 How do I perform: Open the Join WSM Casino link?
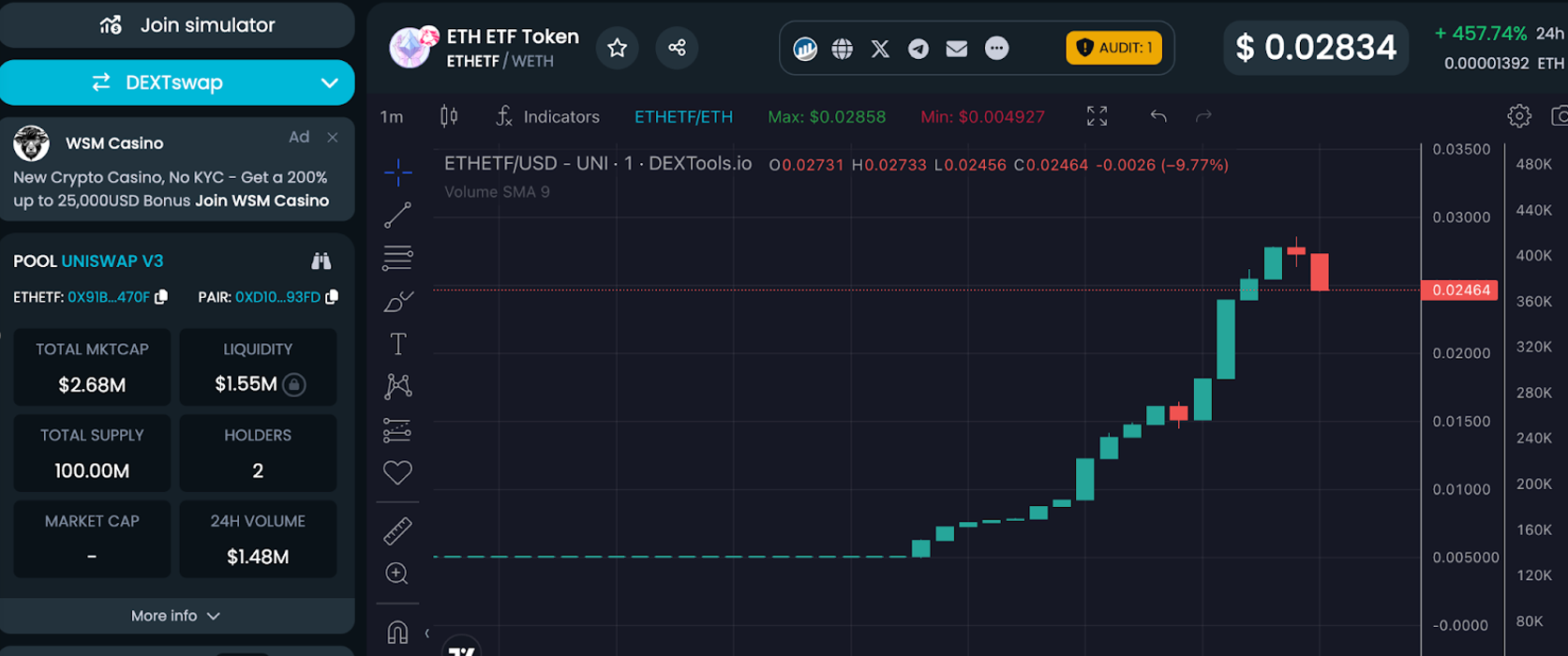pos(261,201)
